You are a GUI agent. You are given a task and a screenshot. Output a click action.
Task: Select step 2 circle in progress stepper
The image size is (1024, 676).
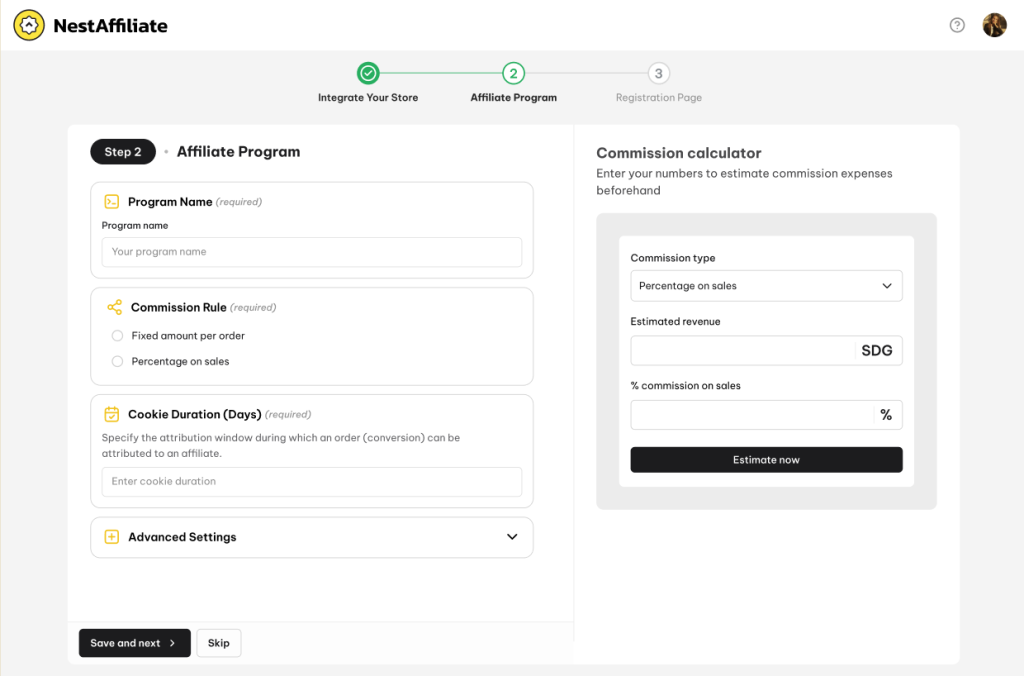tap(513, 73)
